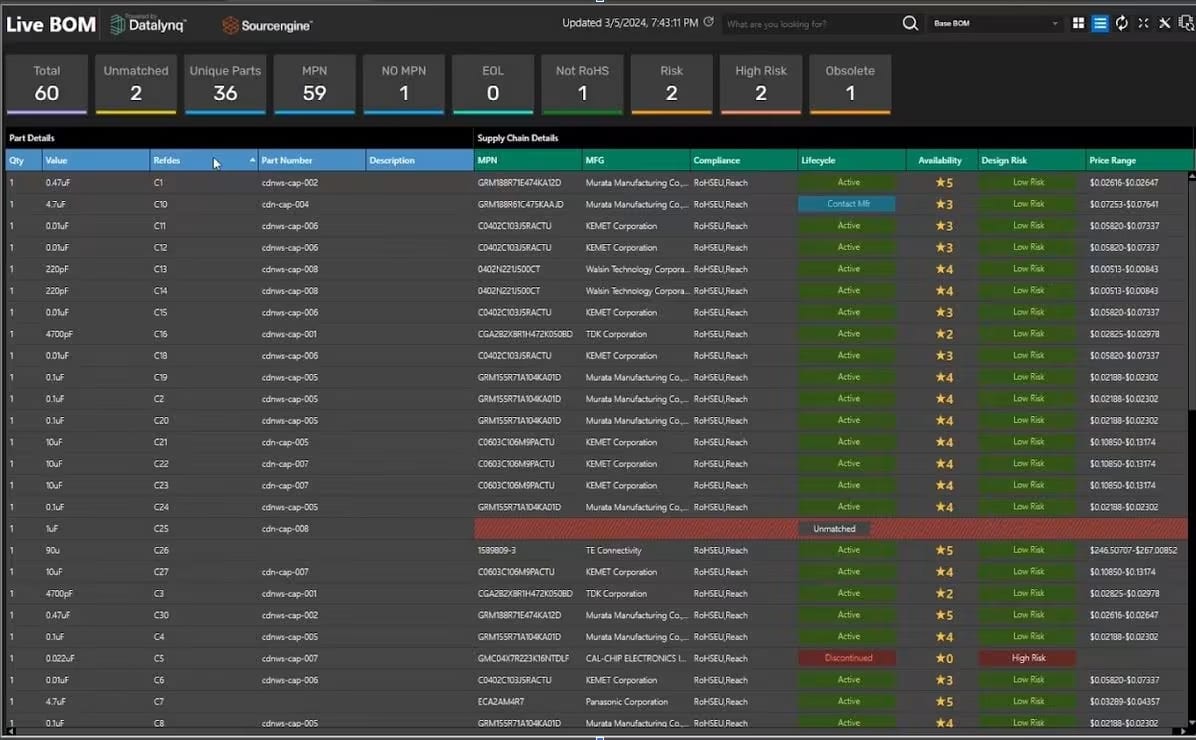
Task: Select the Unique Parts 36 card
Action: pyautogui.click(x=225, y=84)
